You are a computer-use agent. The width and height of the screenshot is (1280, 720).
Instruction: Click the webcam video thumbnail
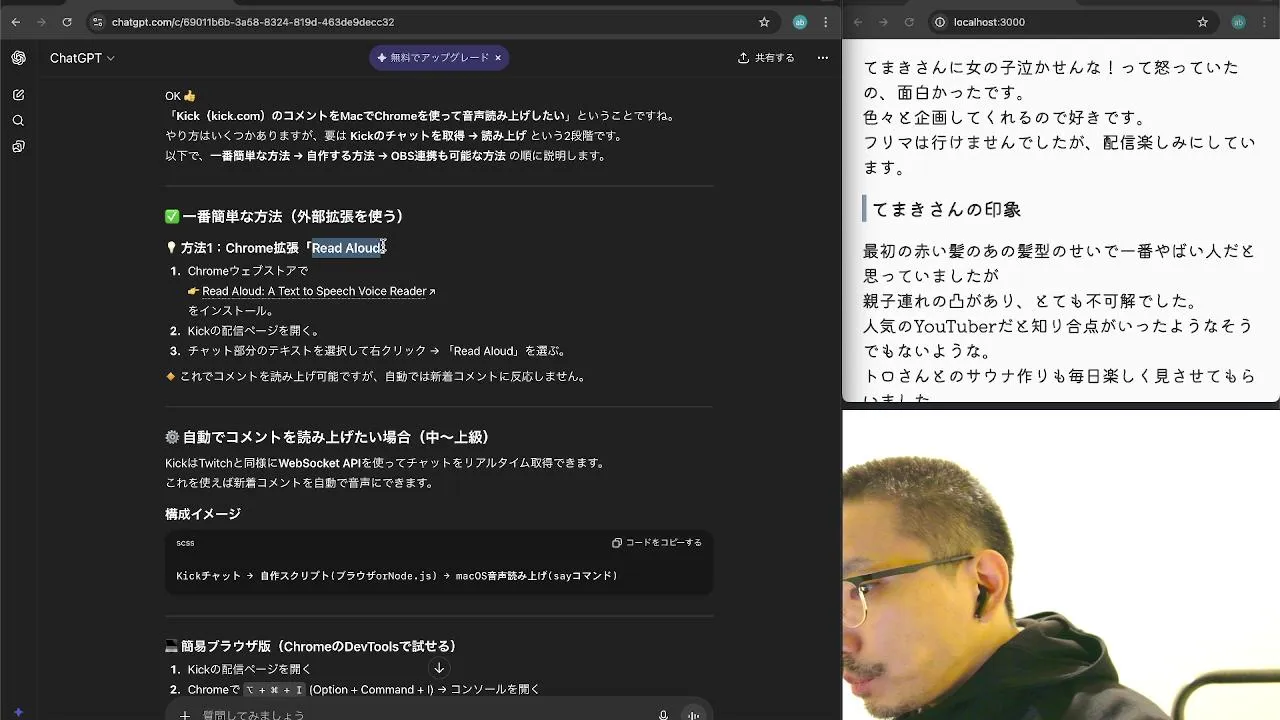click(x=1061, y=565)
